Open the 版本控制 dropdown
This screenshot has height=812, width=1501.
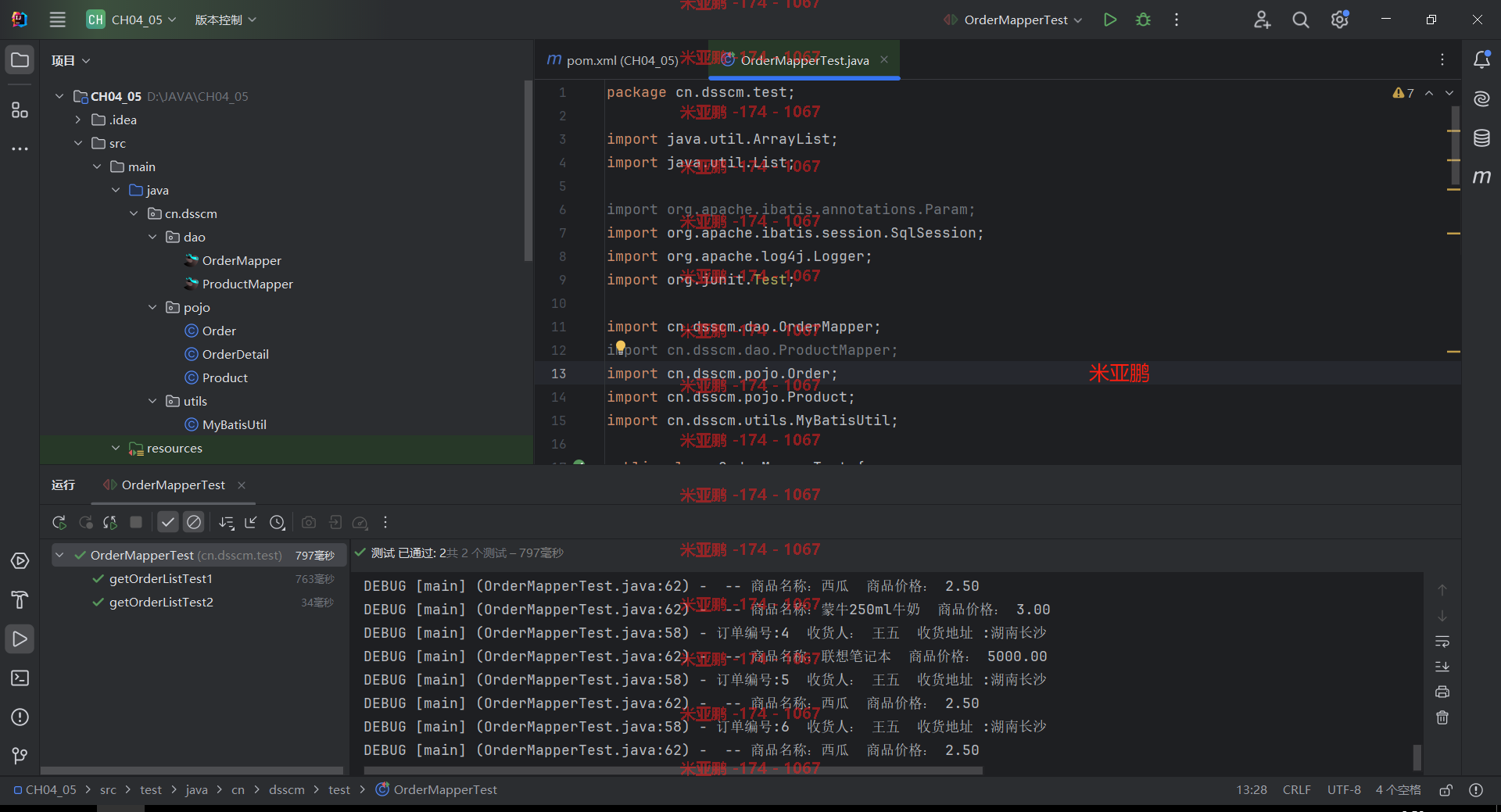pyautogui.click(x=225, y=20)
